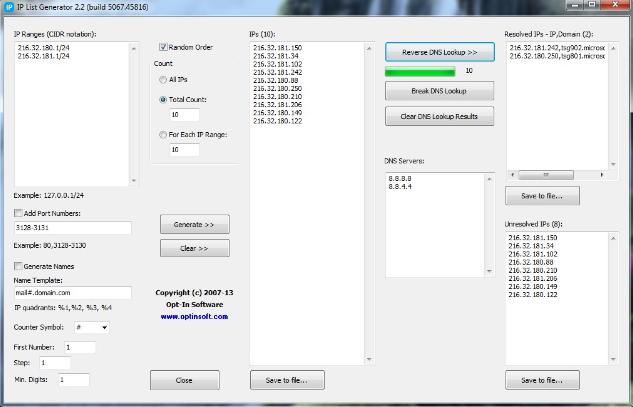
Task: Enable the Generate Names checkbox
Action: pyautogui.click(x=18, y=266)
